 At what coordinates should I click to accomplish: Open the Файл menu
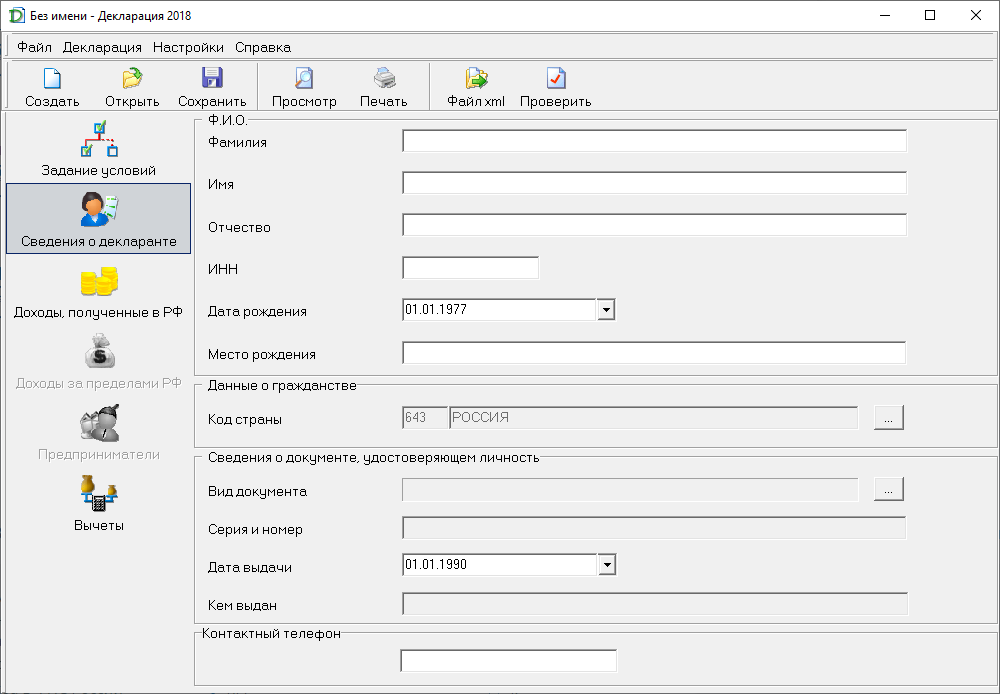pyautogui.click(x=34, y=47)
